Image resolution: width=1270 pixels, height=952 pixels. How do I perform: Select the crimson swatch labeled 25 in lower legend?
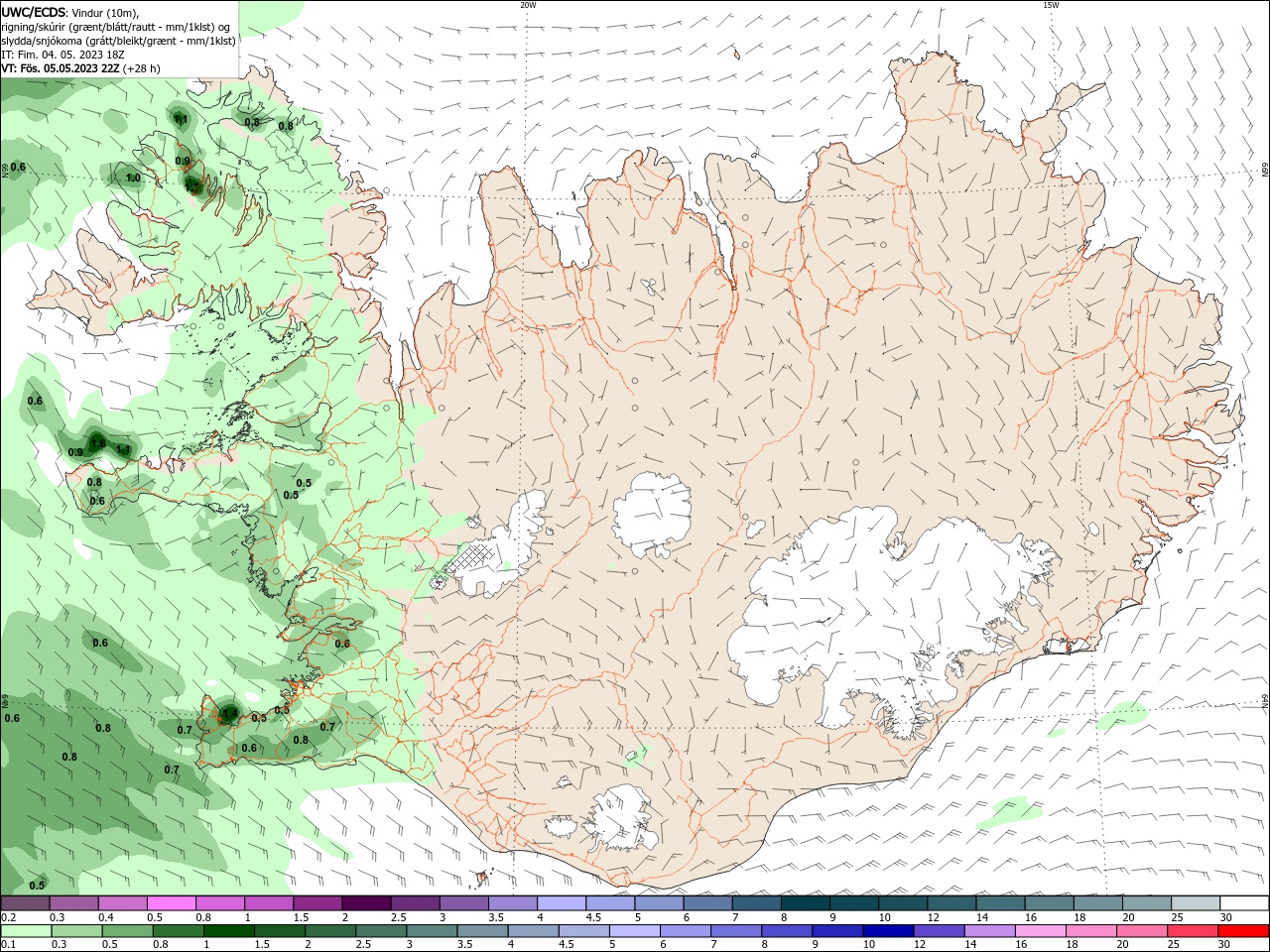point(1192,931)
